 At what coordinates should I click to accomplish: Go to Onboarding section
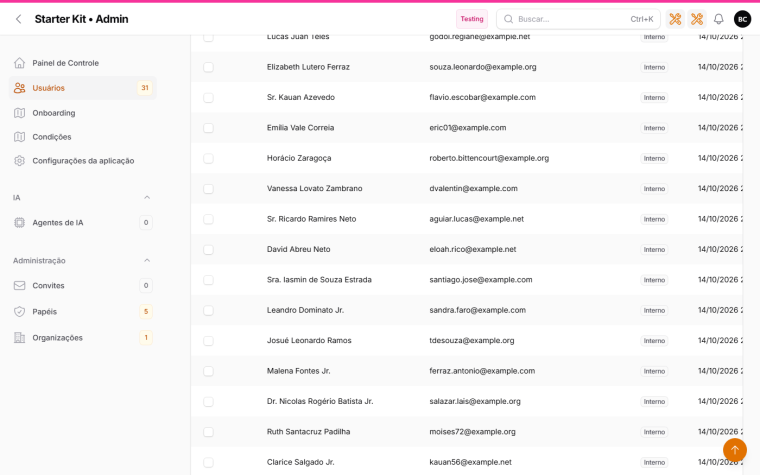tap(82, 113)
